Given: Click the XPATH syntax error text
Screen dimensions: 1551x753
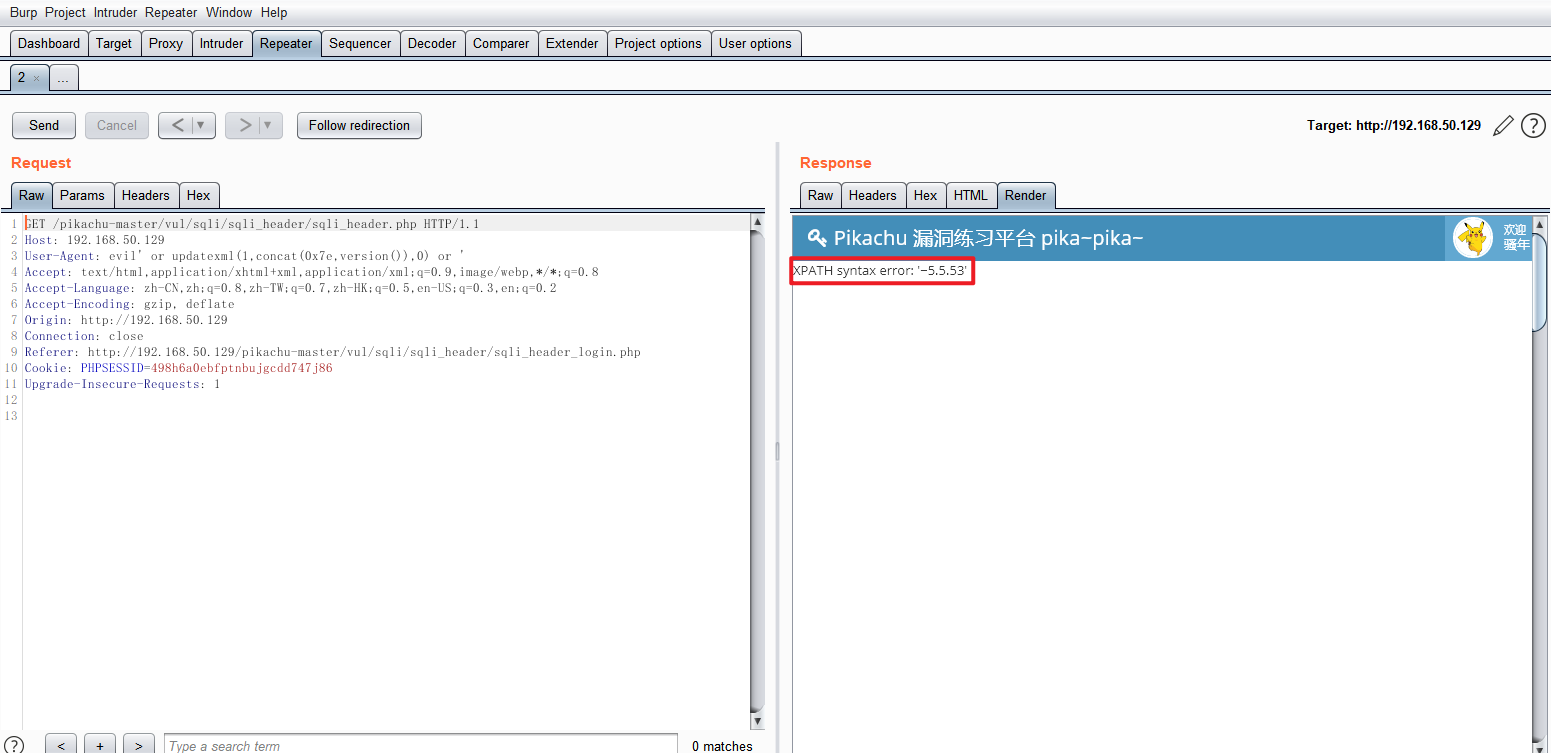Looking at the screenshot, I should click(880, 271).
